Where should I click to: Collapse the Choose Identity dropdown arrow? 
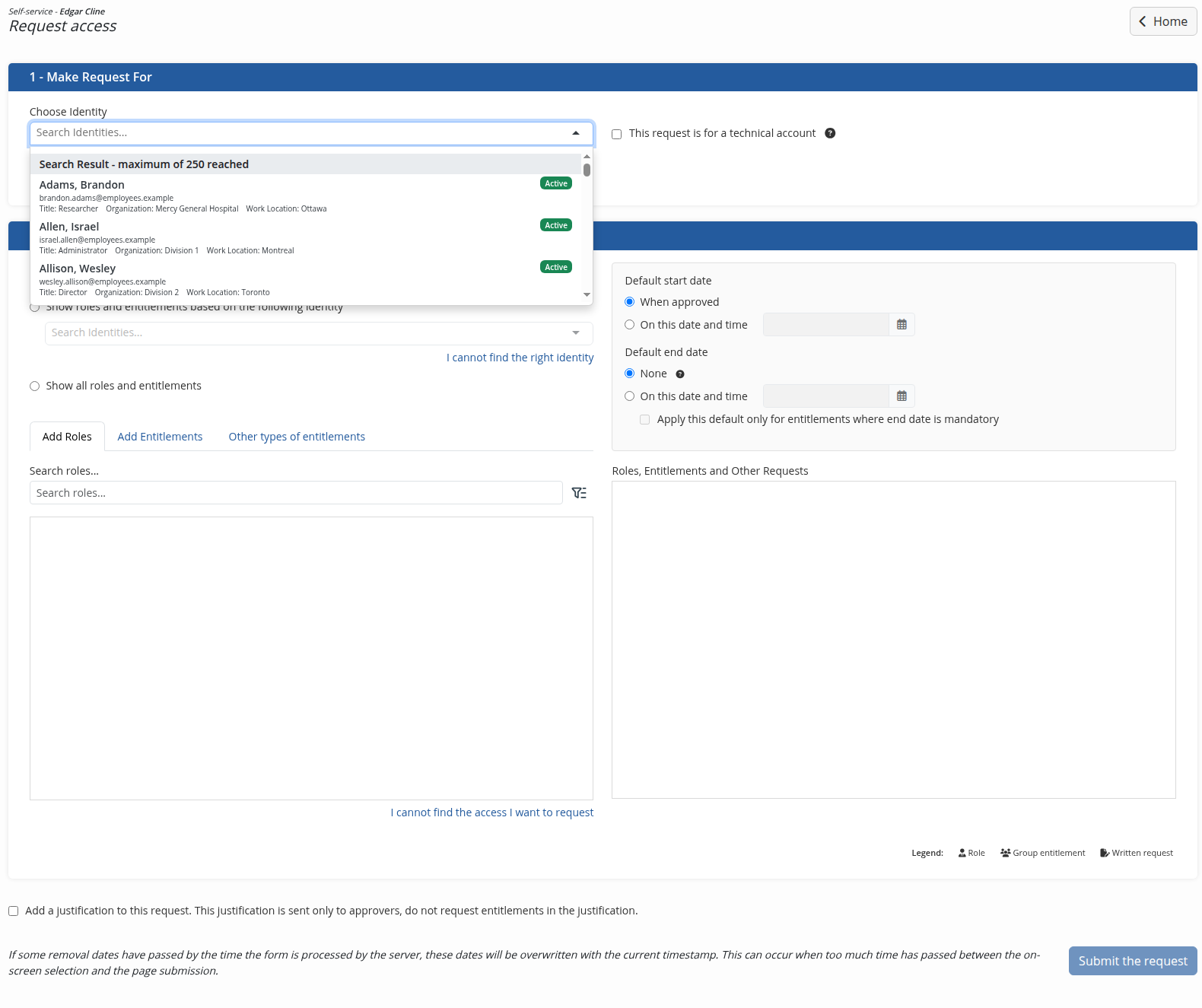pos(576,133)
